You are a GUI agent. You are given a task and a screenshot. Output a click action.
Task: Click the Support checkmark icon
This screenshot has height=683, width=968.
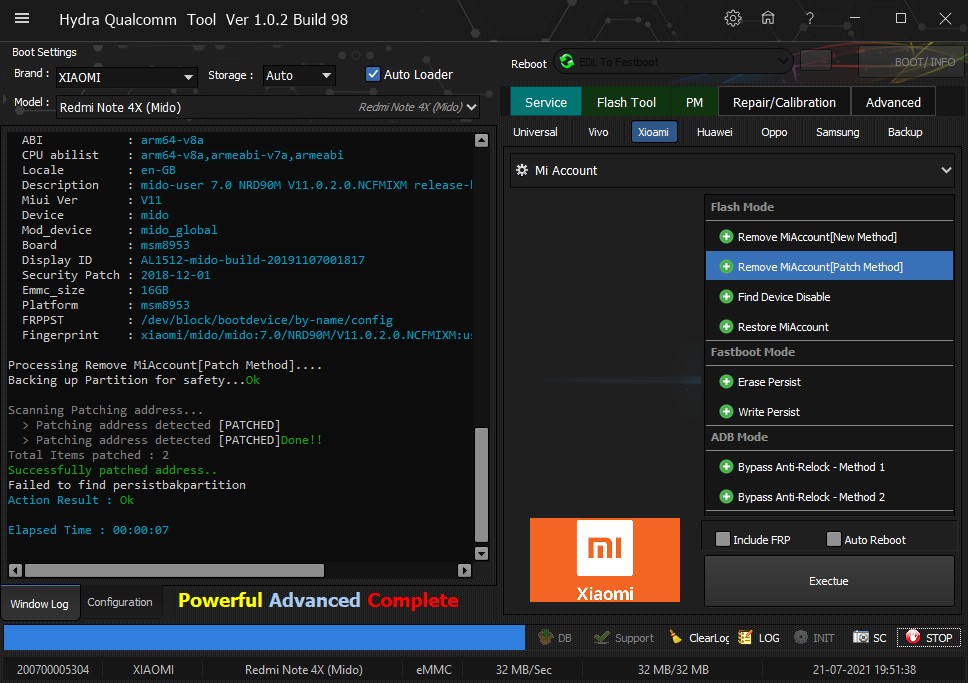601,637
